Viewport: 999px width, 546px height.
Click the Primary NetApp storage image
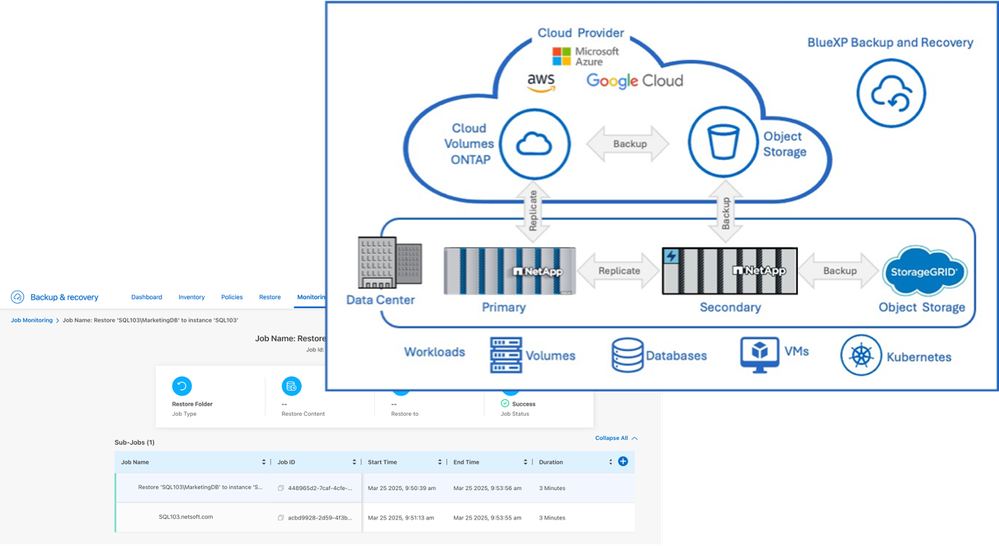(x=510, y=271)
